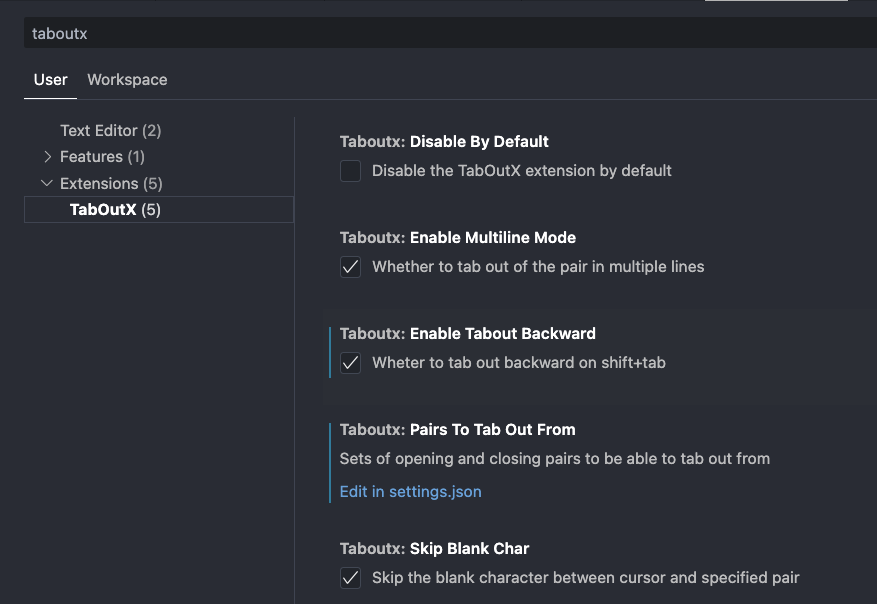This screenshot has width=877, height=604.
Task: Enable the Disable By Default checkbox
Action: 350,171
